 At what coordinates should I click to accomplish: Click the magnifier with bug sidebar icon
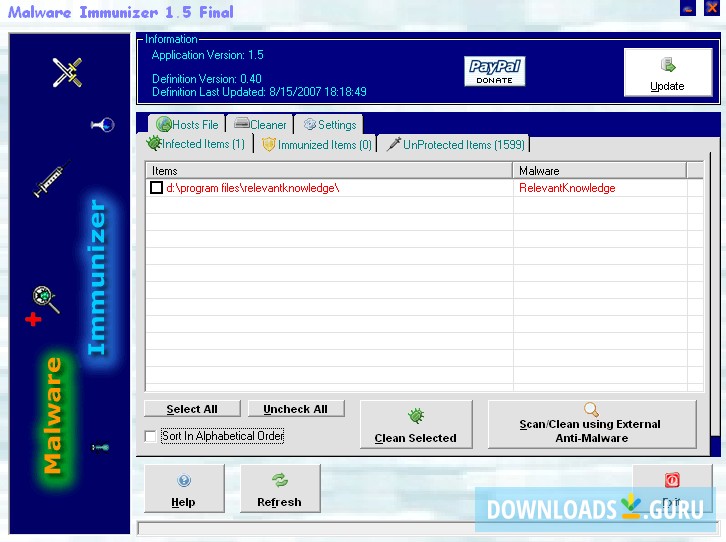click(x=46, y=299)
